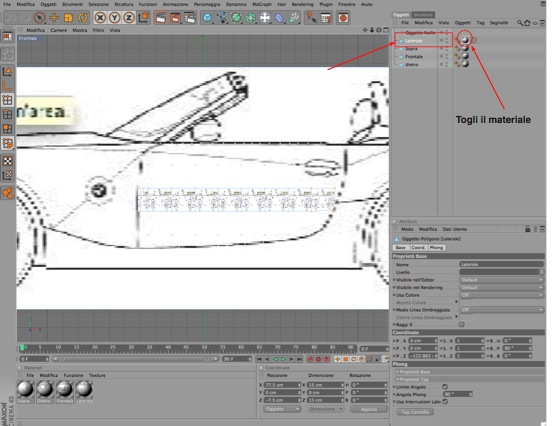
Task: Toggle the Limite Angolo checkbox
Action: (445, 387)
